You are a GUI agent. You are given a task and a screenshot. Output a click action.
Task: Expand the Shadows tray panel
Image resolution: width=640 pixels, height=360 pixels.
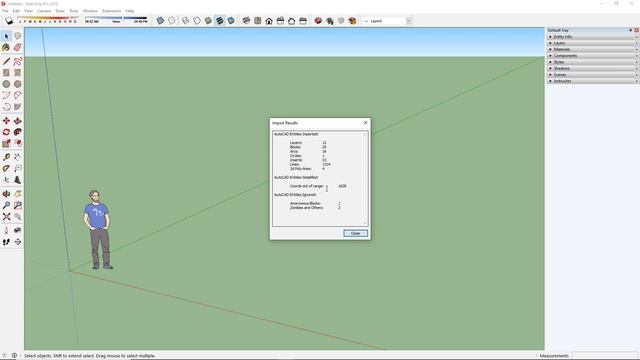pos(593,69)
